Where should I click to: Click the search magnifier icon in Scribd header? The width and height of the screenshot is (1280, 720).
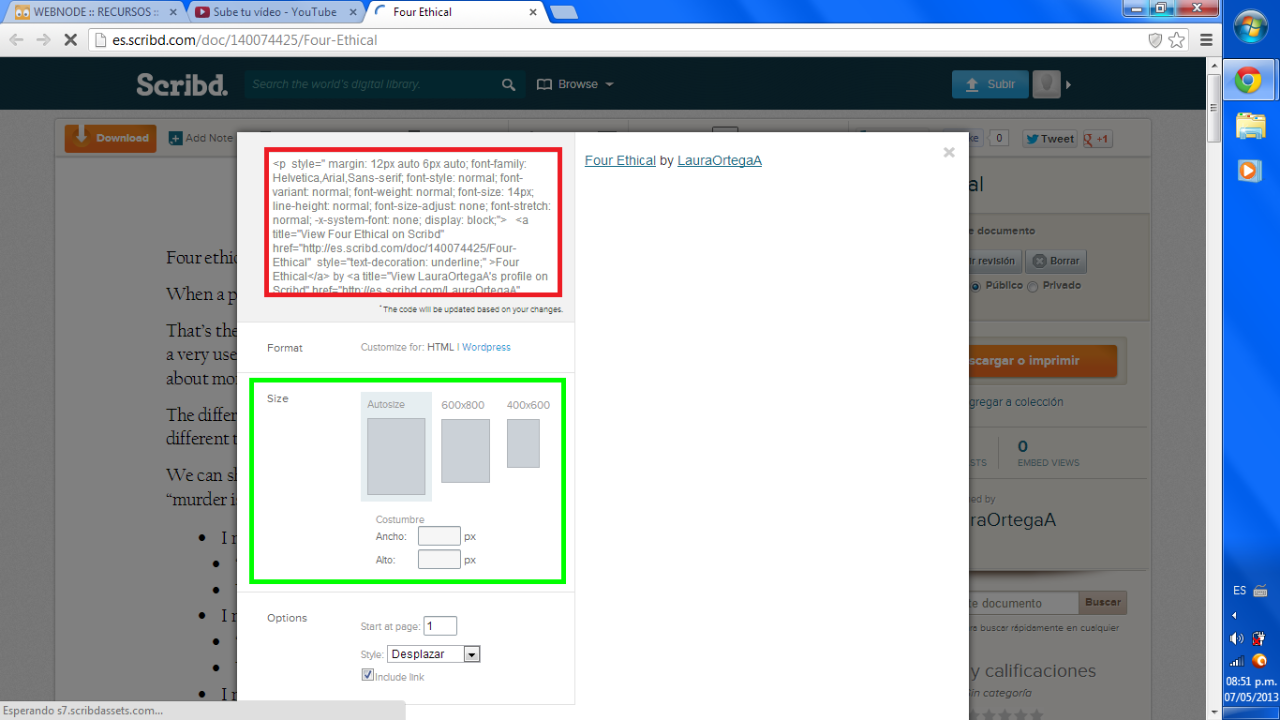click(509, 85)
